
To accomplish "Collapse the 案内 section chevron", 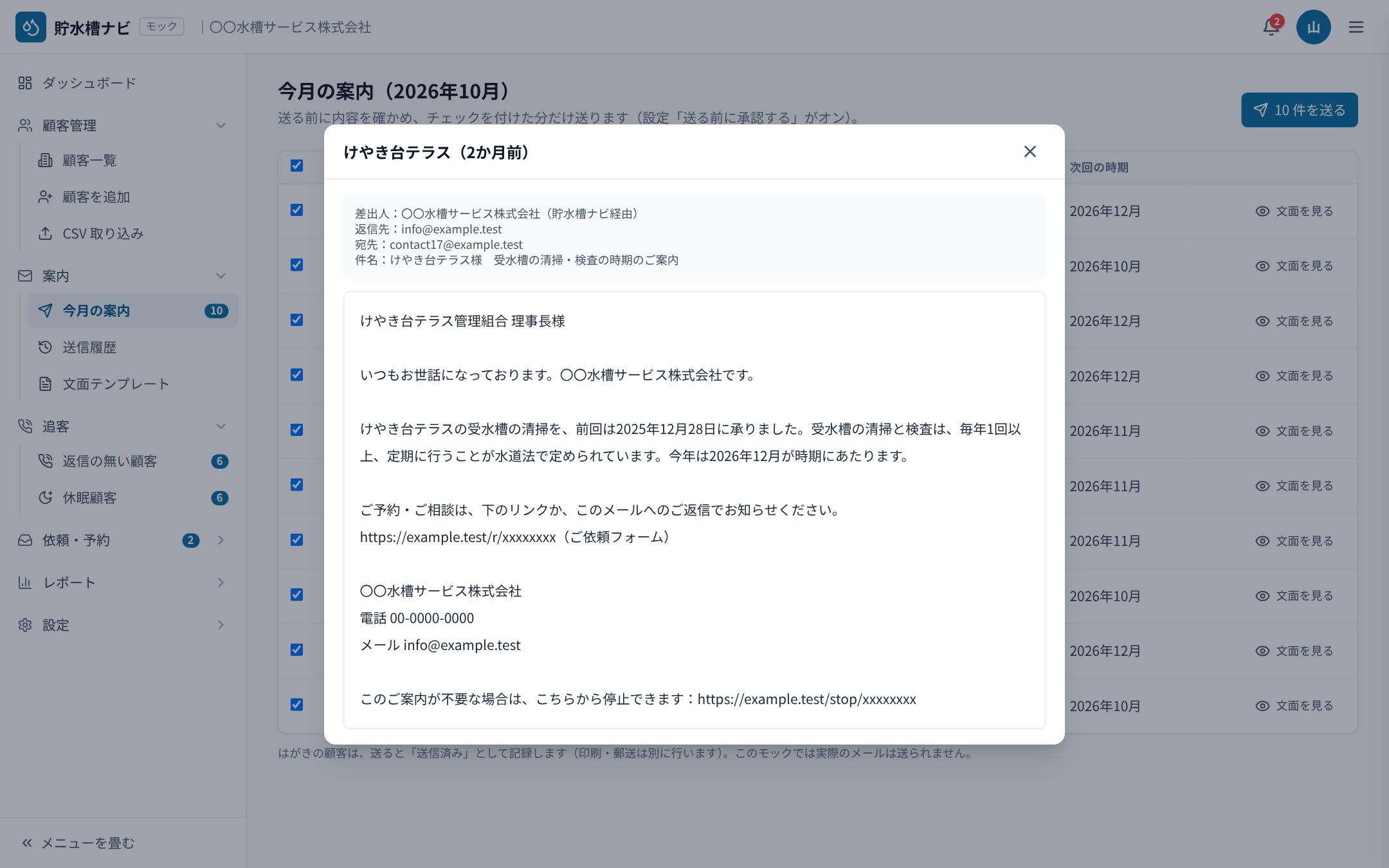I will click(221, 276).
